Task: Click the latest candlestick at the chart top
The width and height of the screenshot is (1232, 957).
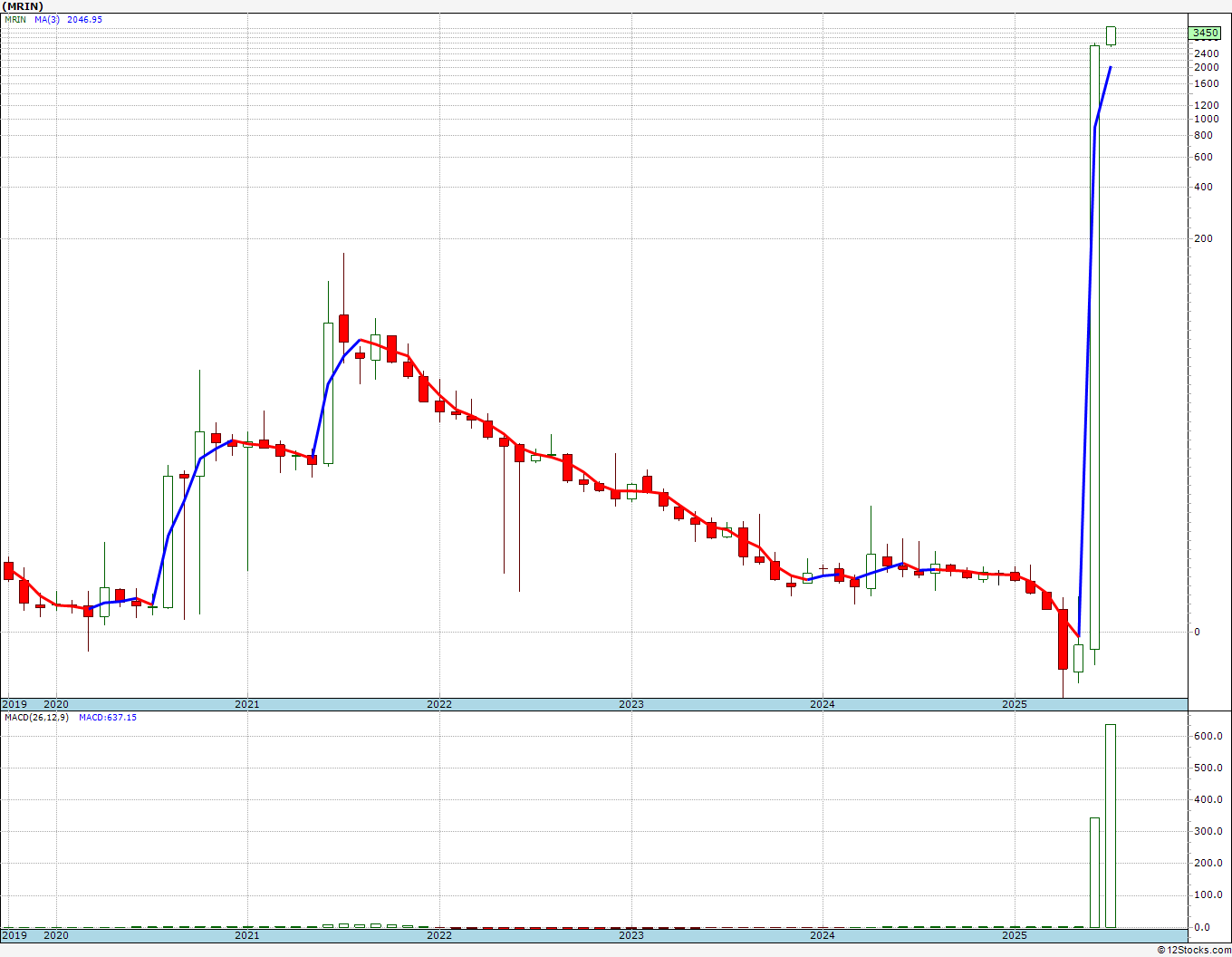Action: click(x=1111, y=35)
